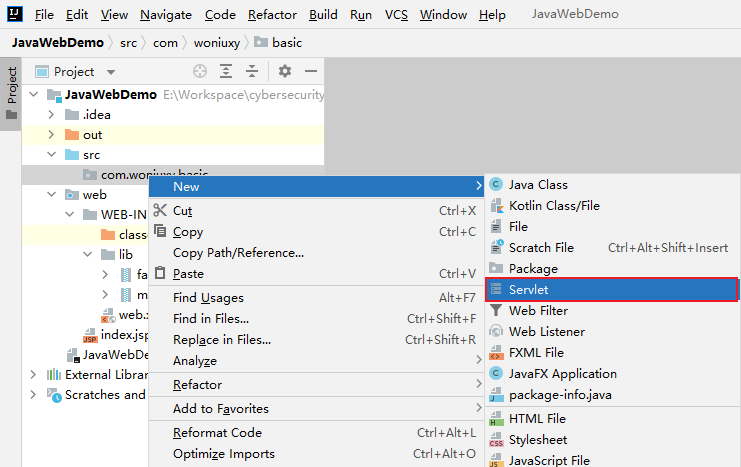The height and width of the screenshot is (467, 741).
Task: Click the Web Listener icon
Action: pyautogui.click(x=496, y=331)
